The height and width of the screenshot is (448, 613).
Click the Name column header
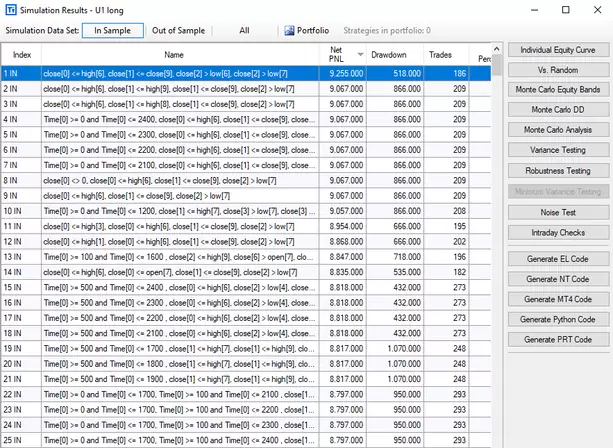(x=180, y=55)
